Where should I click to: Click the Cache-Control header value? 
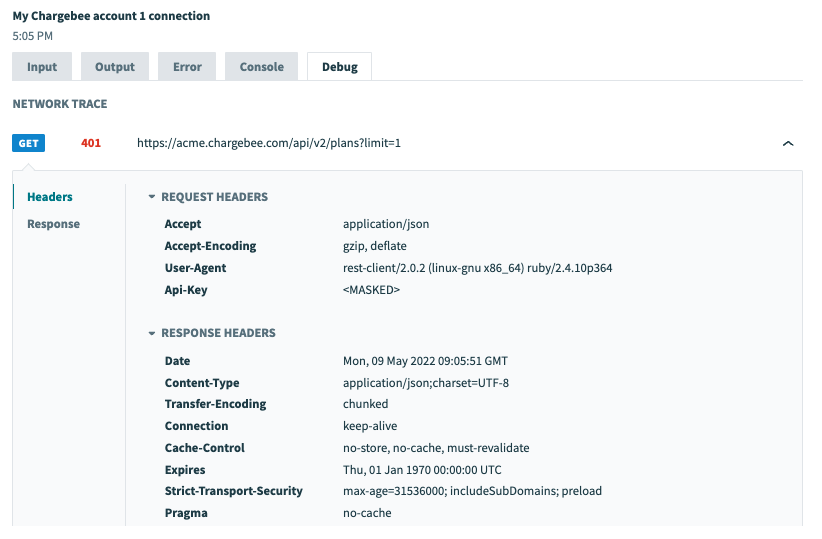(x=436, y=448)
